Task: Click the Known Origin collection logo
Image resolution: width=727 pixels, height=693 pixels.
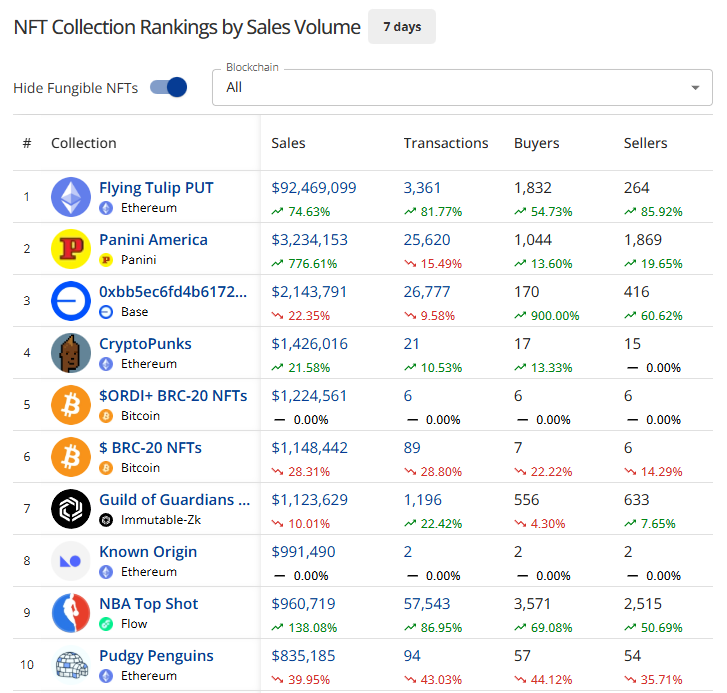Action: click(71, 561)
